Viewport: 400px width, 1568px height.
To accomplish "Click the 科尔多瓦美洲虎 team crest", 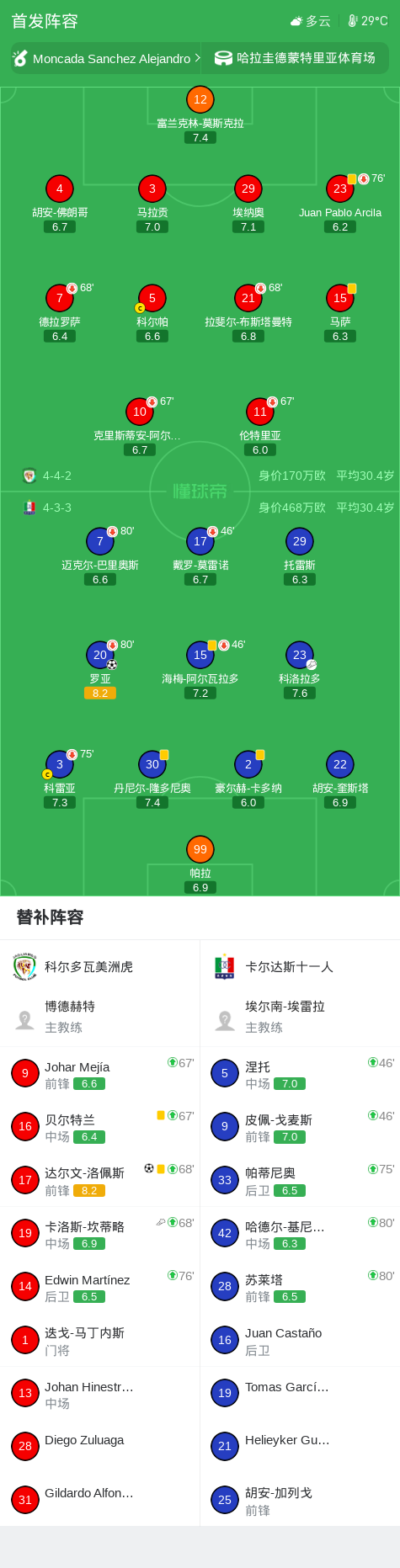I will pos(25,966).
